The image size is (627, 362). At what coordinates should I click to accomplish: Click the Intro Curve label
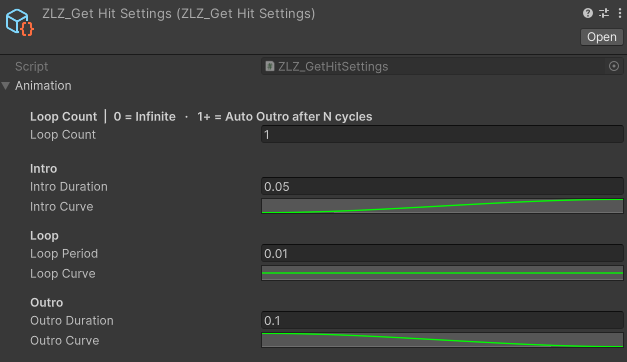coord(62,206)
